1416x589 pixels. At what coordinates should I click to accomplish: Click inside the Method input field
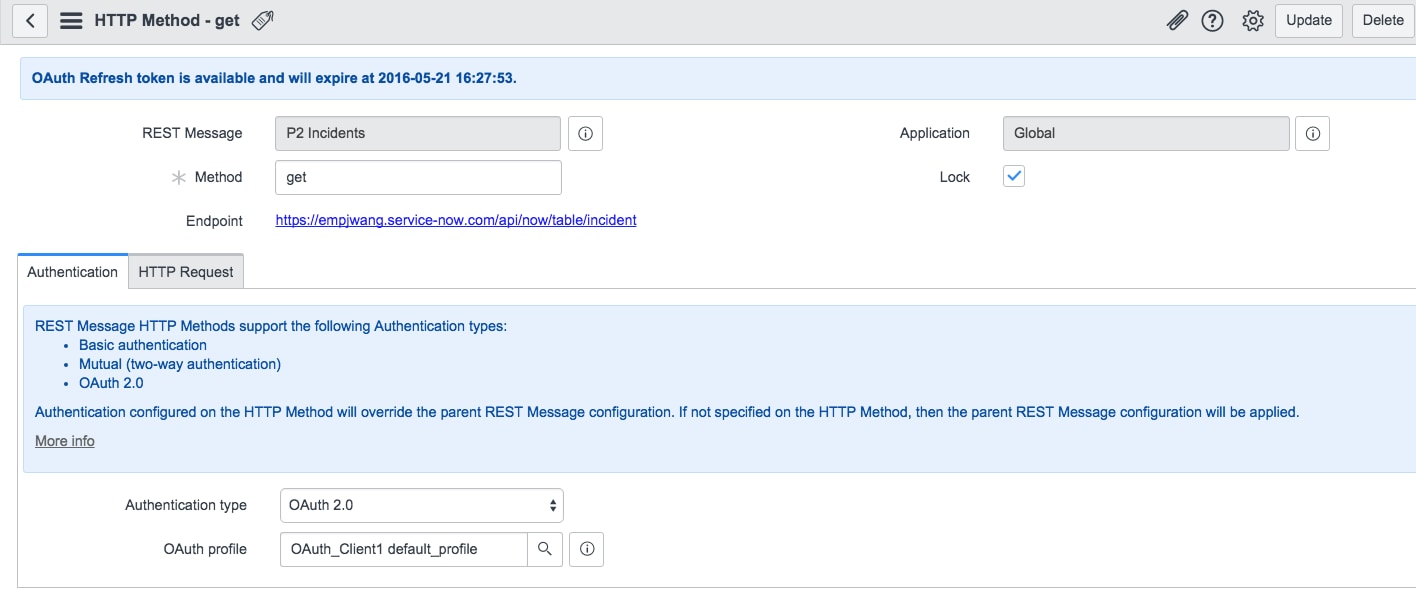[x=417, y=177]
